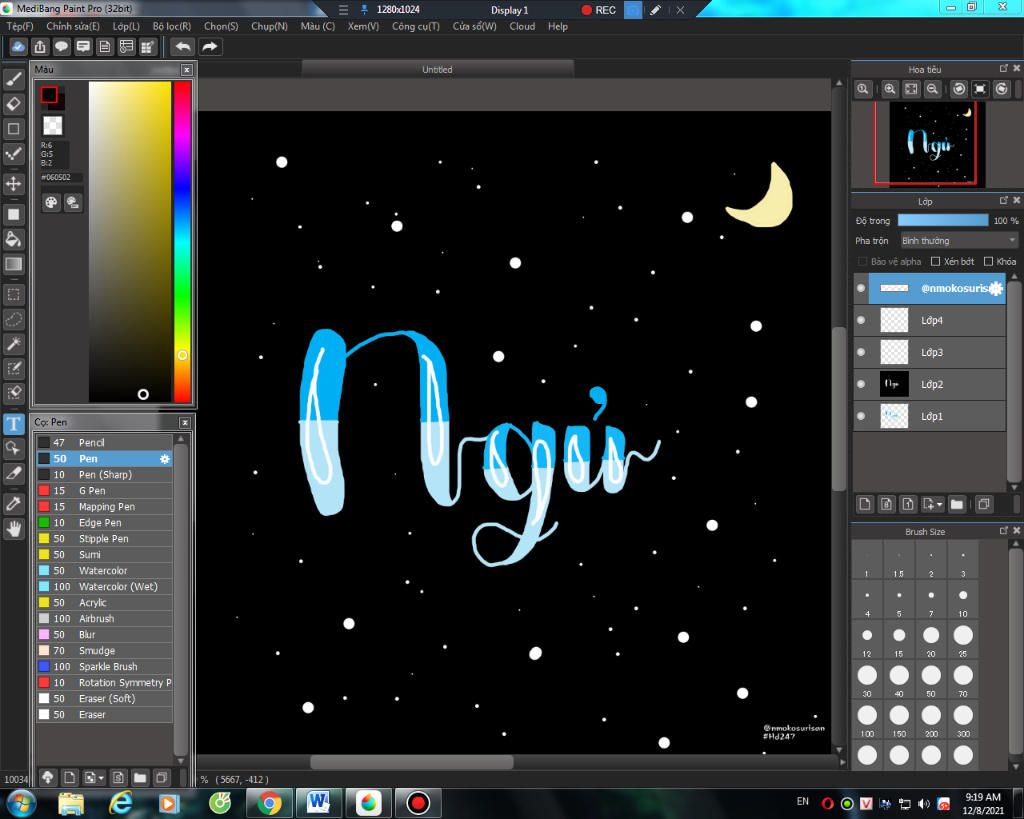Toggle visibility of layer Lớp1

(x=861, y=416)
